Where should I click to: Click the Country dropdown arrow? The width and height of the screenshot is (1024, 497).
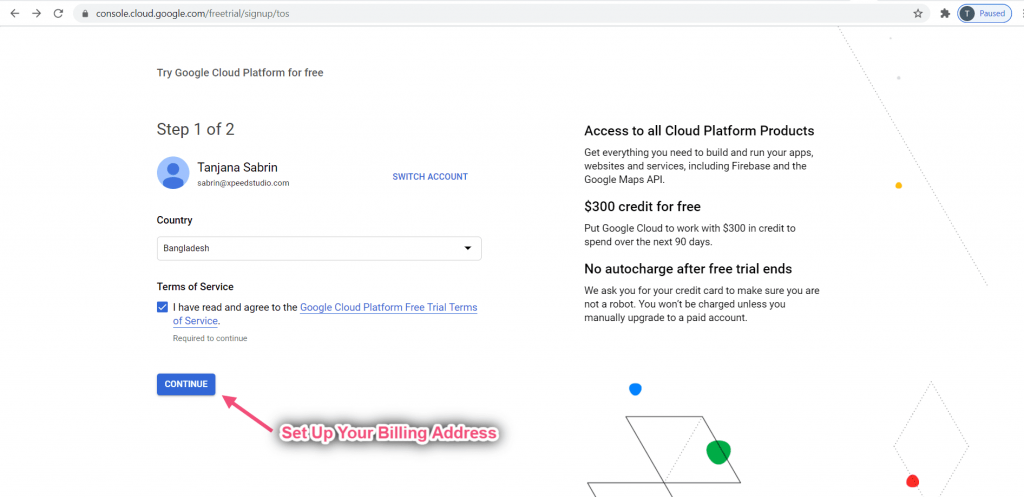click(468, 248)
